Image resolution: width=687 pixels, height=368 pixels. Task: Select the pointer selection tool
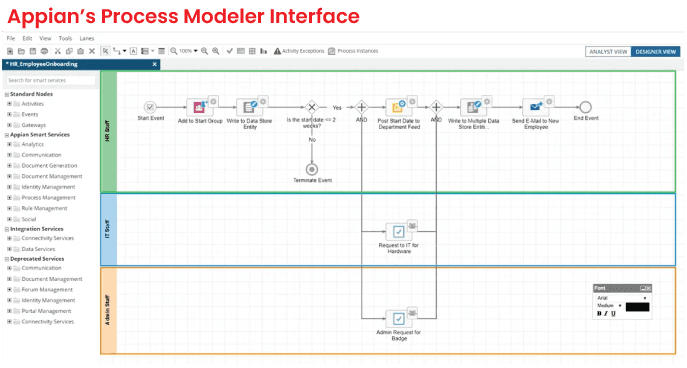(x=105, y=51)
